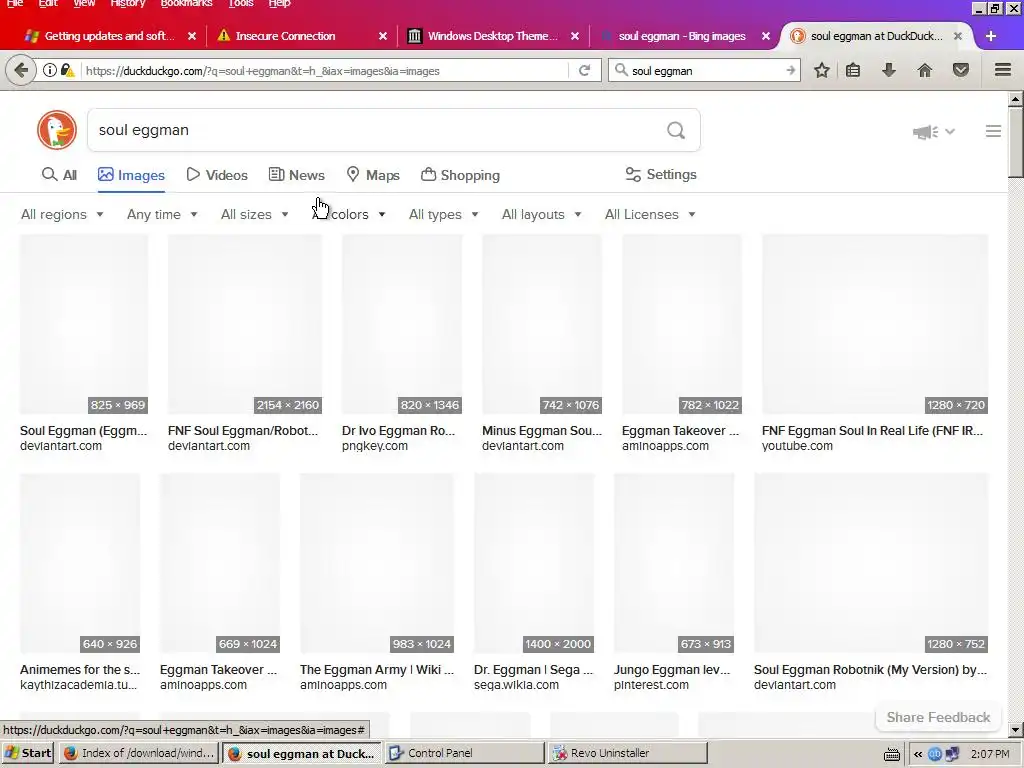
Task: Open the Settings dropdown on DuckDuckGo
Action: coord(661,174)
